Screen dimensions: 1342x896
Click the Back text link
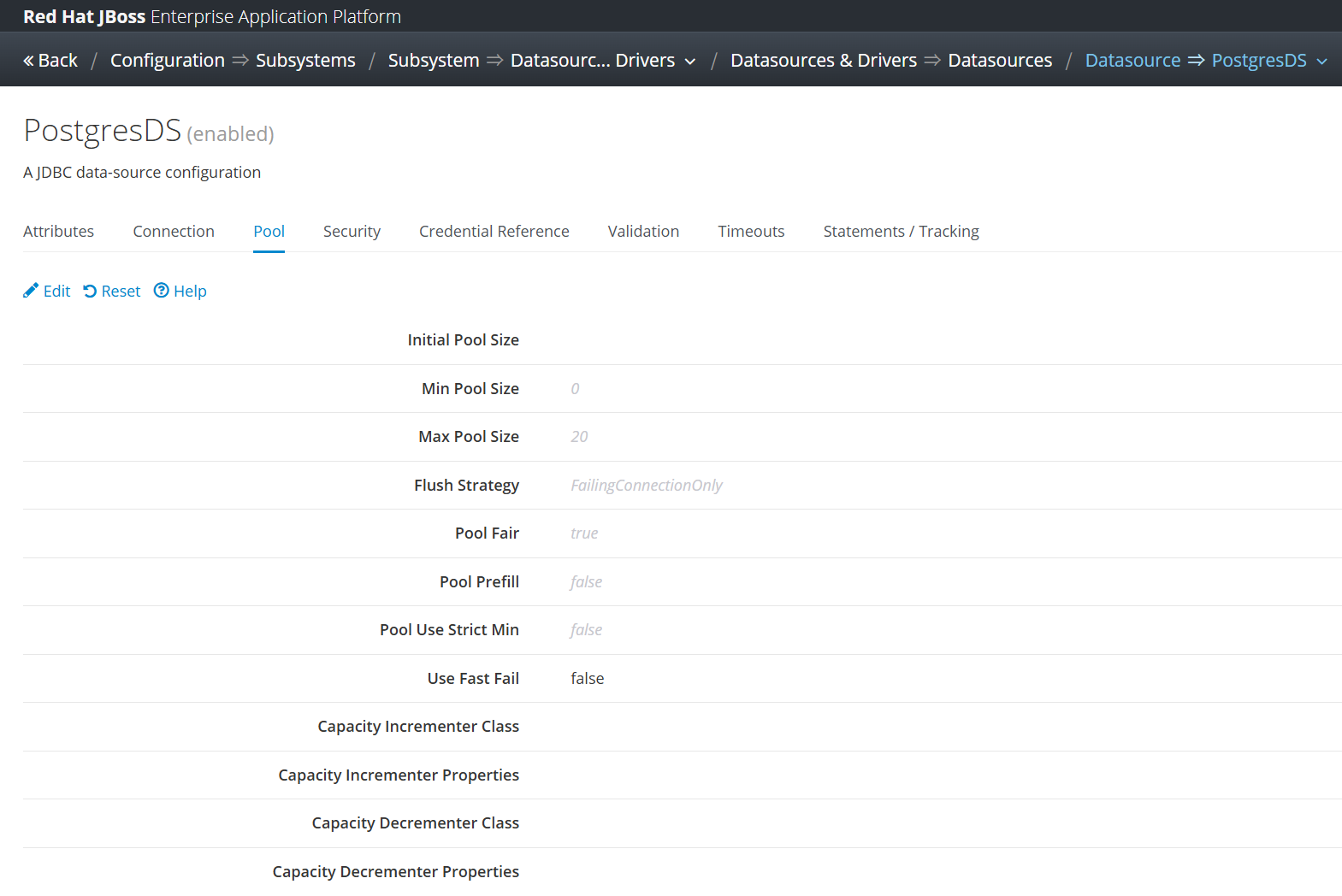pyautogui.click(x=58, y=61)
